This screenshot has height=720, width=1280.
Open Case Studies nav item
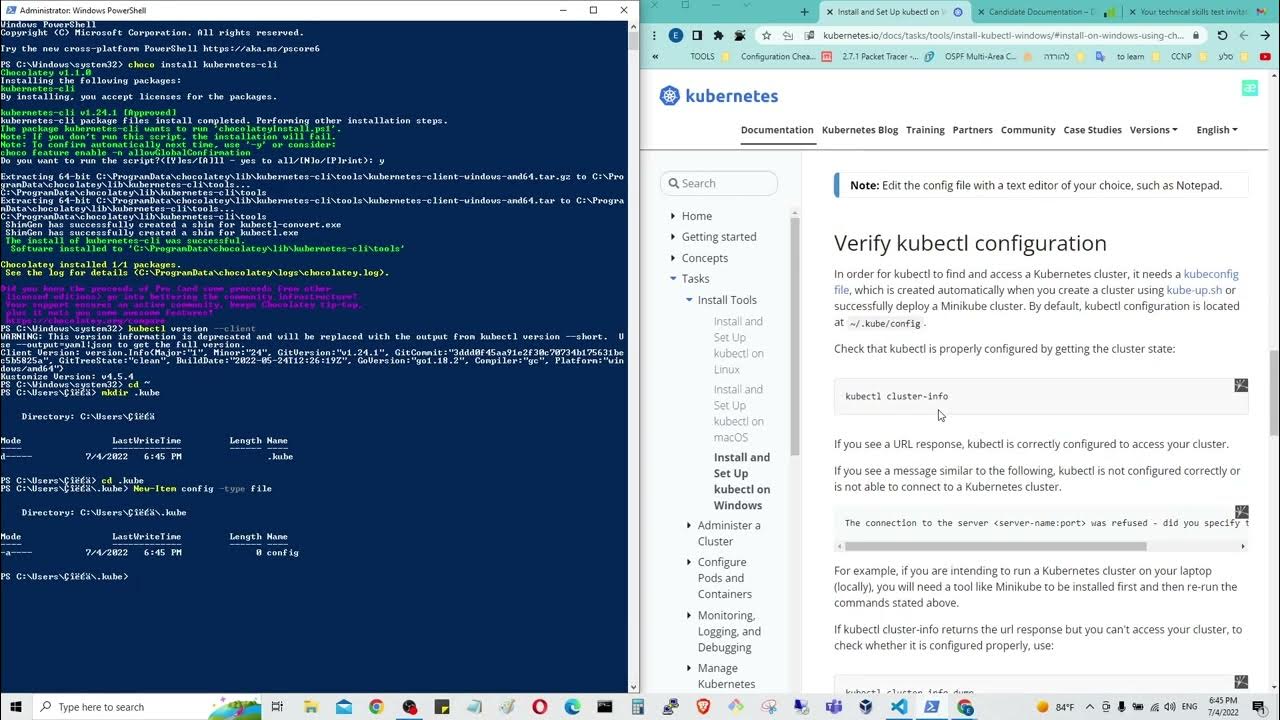tap(1093, 130)
